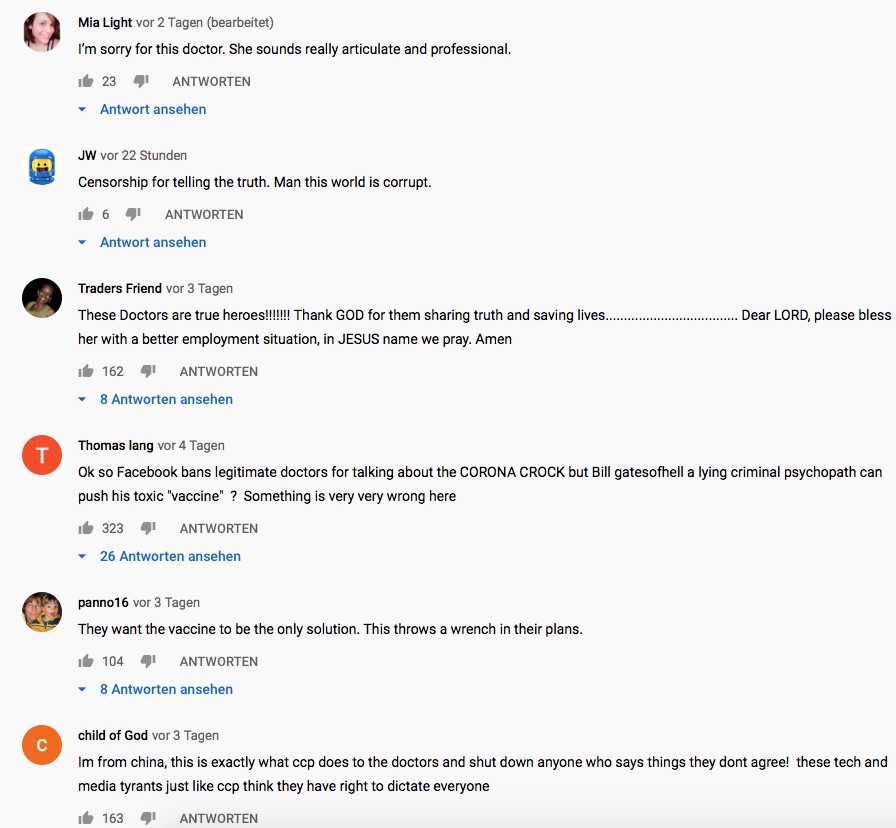Expand the reply under Mia Light's comment
This screenshot has height=828, width=896.
point(152,109)
